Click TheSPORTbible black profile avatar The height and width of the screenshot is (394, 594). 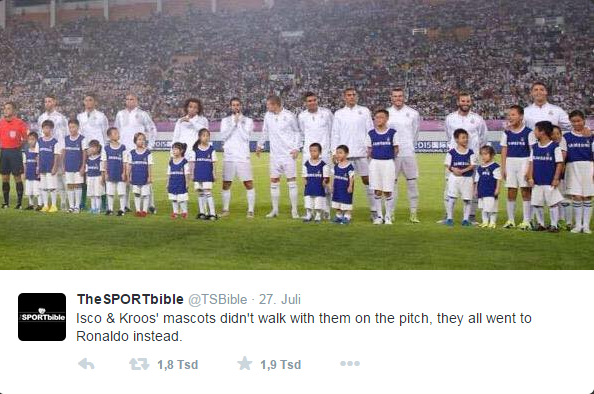click(x=42, y=317)
